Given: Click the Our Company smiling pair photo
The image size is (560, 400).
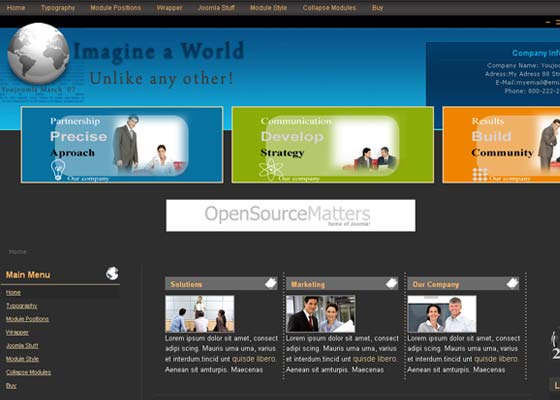Looking at the screenshot, I should tap(442, 314).
